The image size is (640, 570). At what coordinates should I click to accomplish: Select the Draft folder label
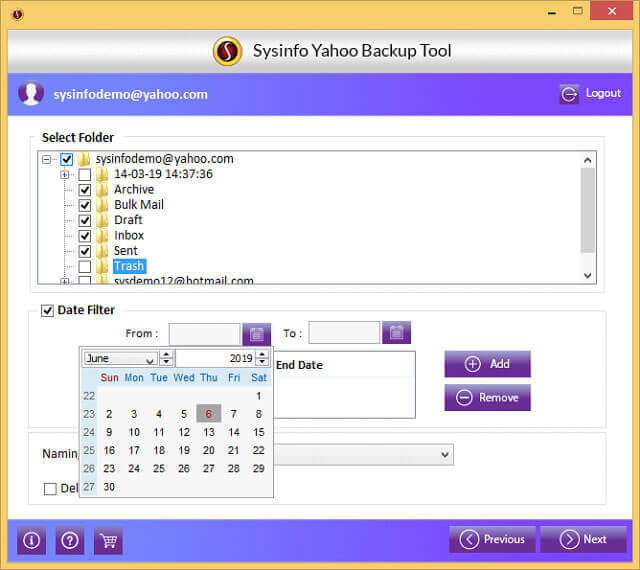point(128,220)
